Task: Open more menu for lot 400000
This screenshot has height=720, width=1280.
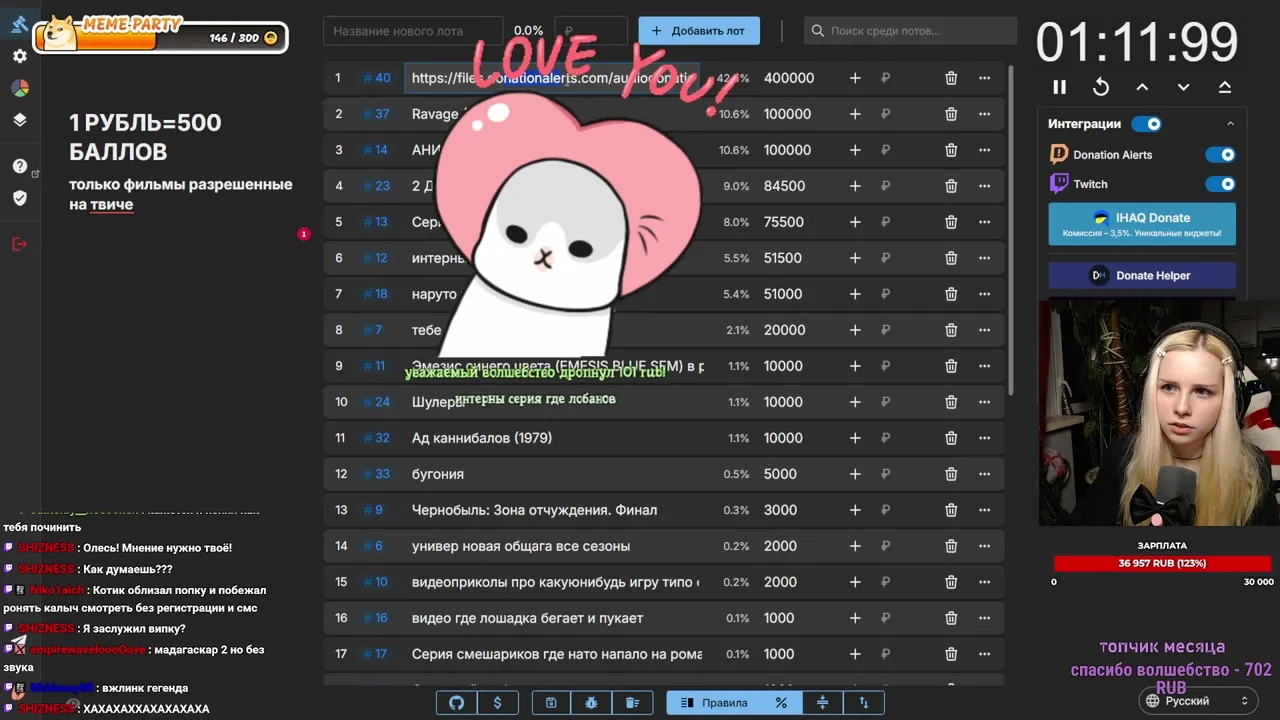Action: pos(985,78)
